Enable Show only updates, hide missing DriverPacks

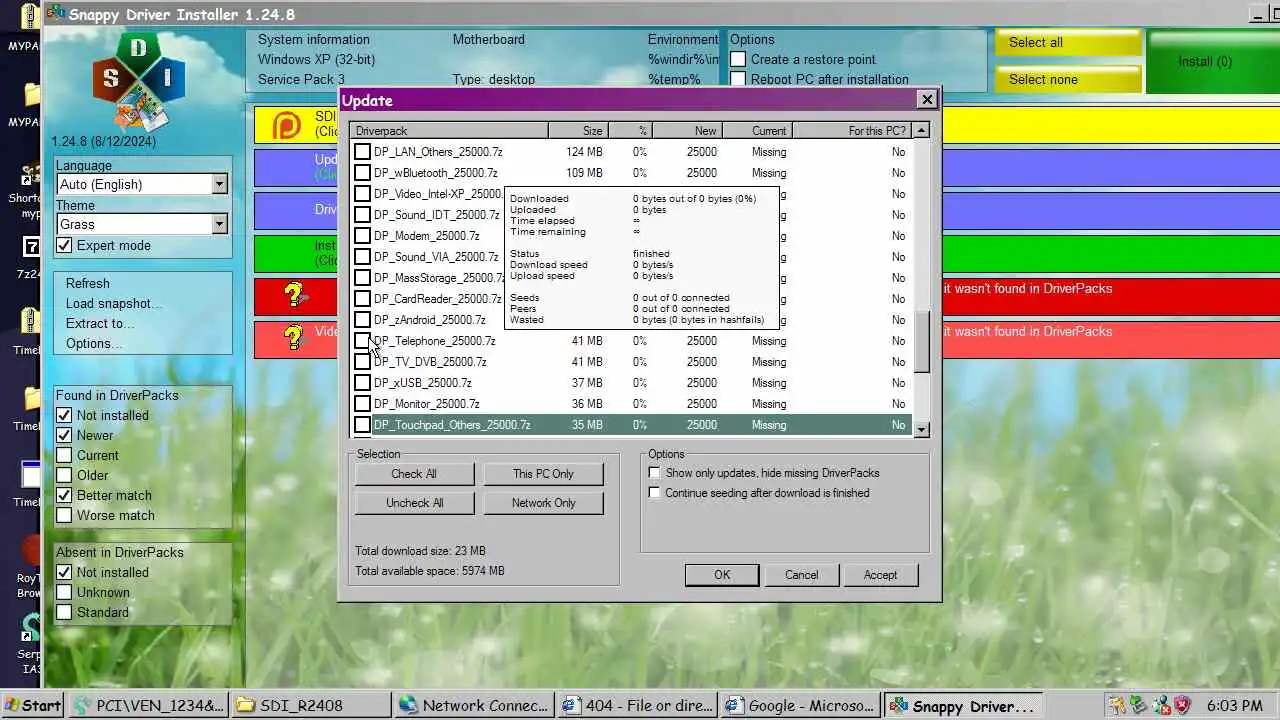pyautogui.click(x=654, y=473)
